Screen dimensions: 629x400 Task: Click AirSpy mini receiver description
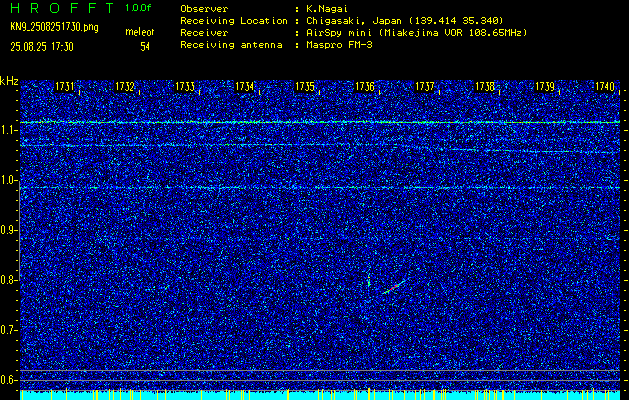[417, 32]
